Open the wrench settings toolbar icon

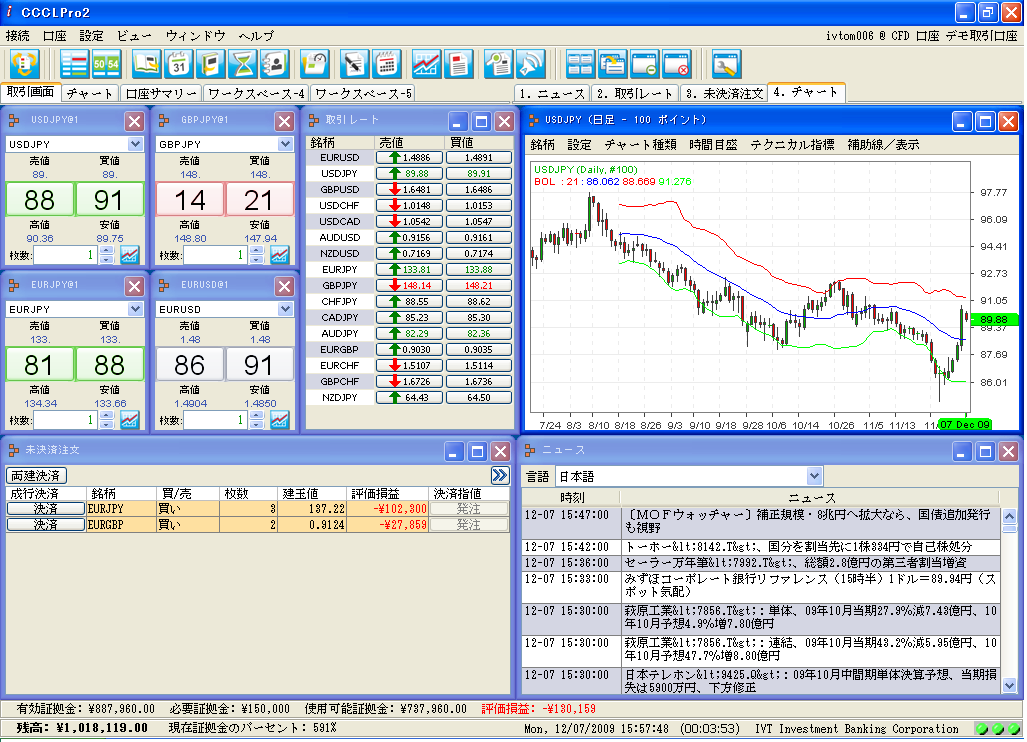726,64
